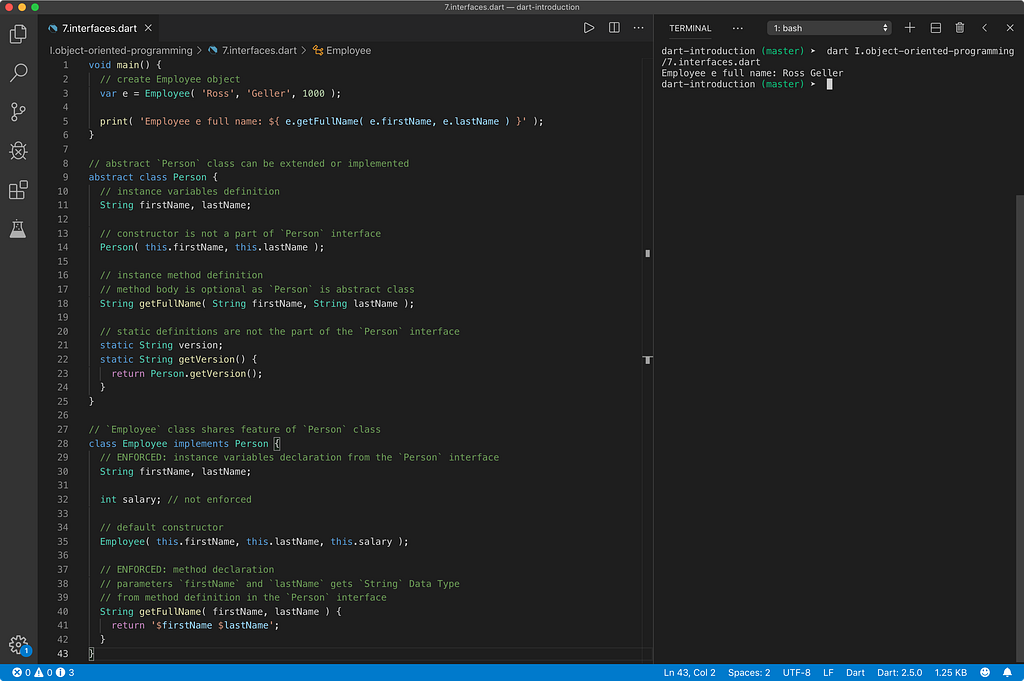Switch to the TERMINAL tab
Screen dimensions: 1024x681
[690, 27]
